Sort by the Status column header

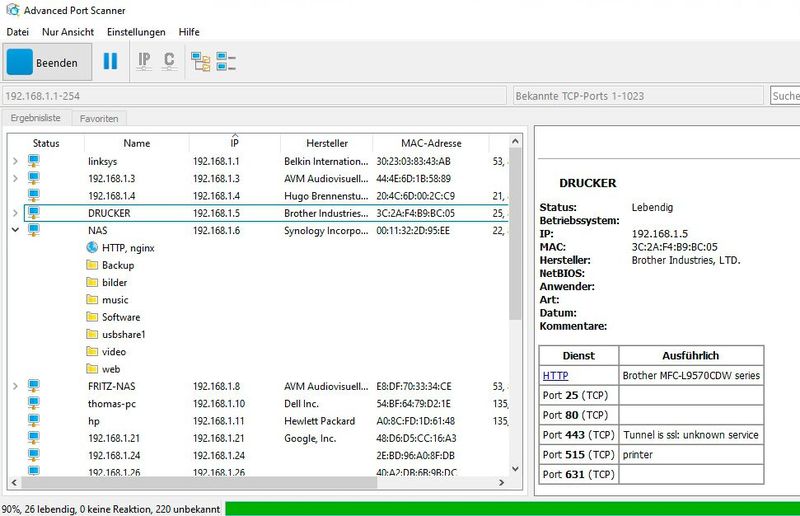pos(46,143)
